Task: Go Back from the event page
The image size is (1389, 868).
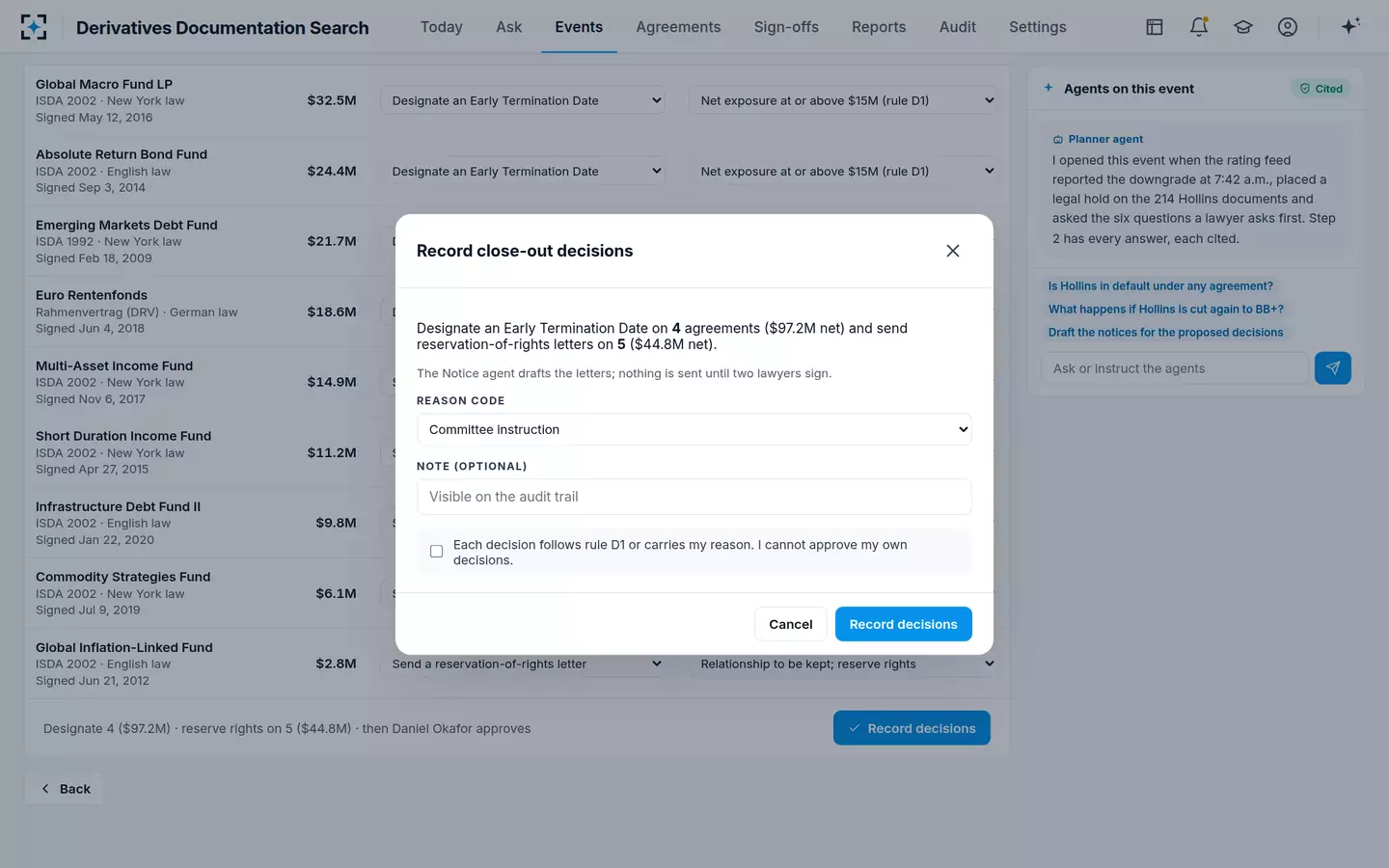Action: (x=65, y=789)
